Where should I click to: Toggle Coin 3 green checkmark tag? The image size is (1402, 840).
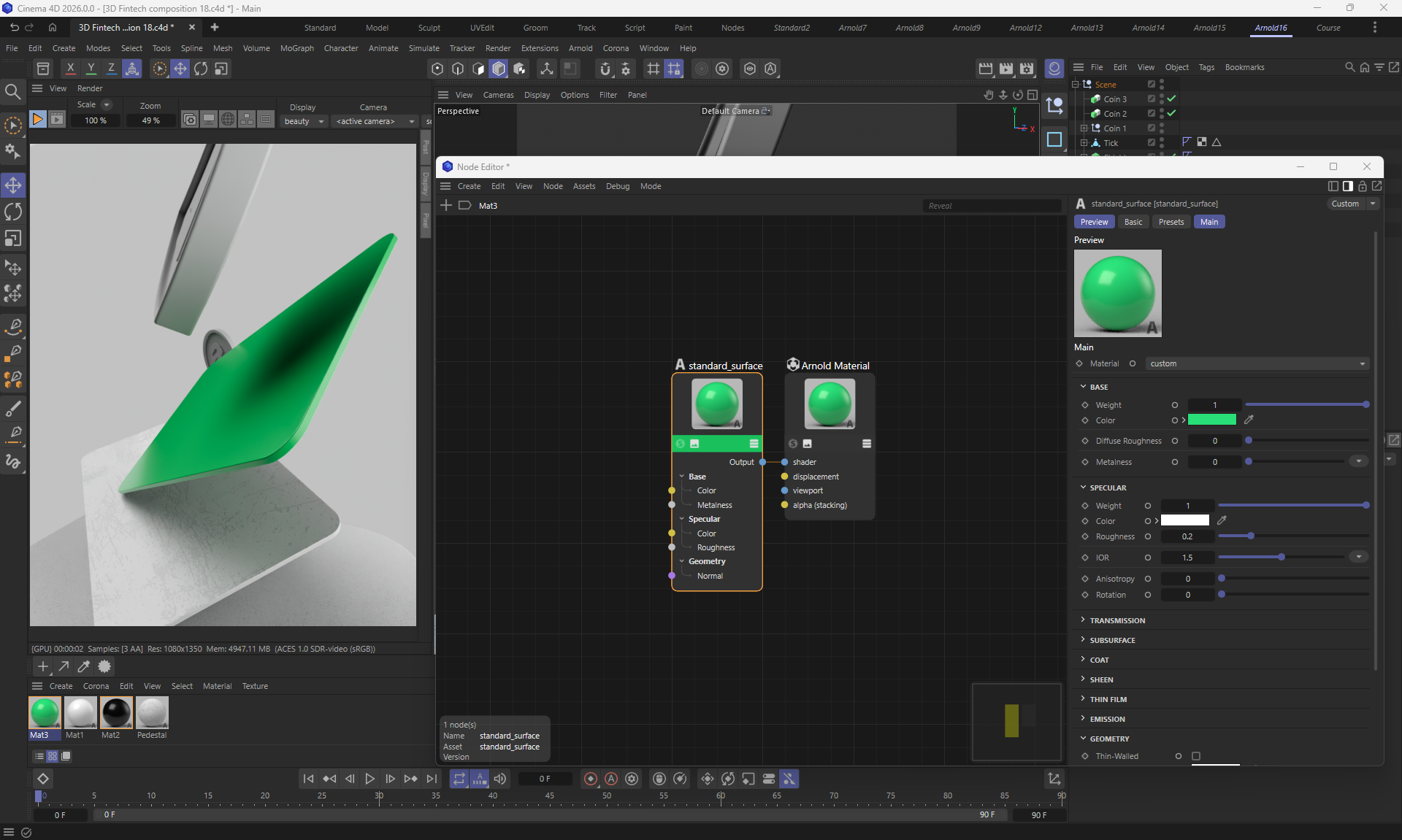click(x=1172, y=99)
